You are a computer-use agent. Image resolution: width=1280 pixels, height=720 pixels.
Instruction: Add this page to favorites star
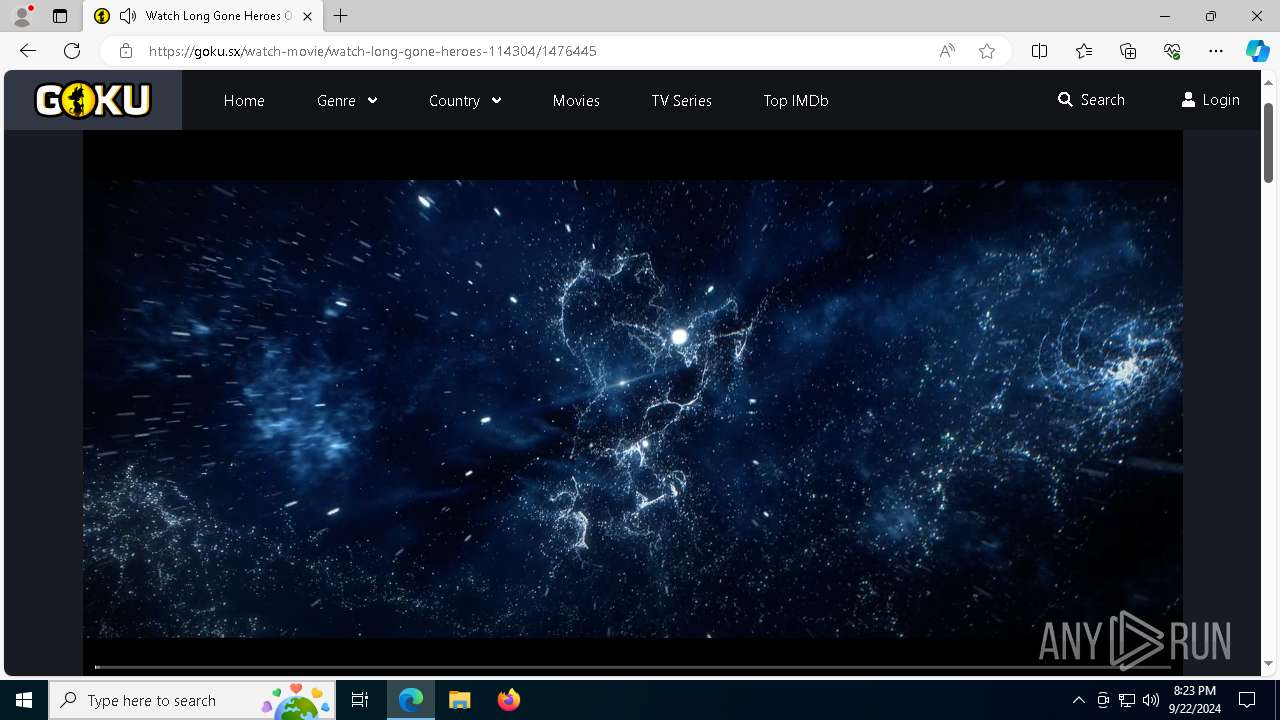coord(987,51)
